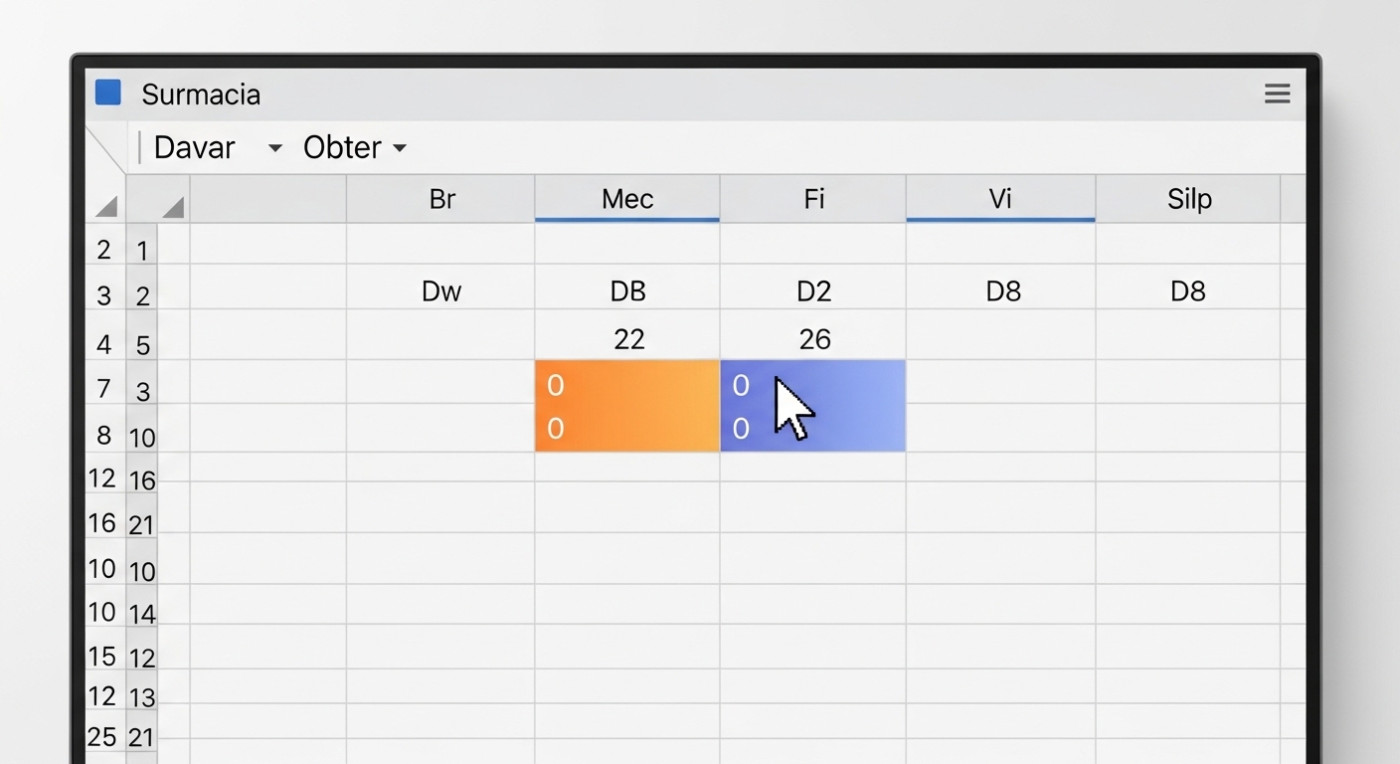
Task: Click the orange highlighted cell under Mec
Action: pyautogui.click(x=627, y=406)
